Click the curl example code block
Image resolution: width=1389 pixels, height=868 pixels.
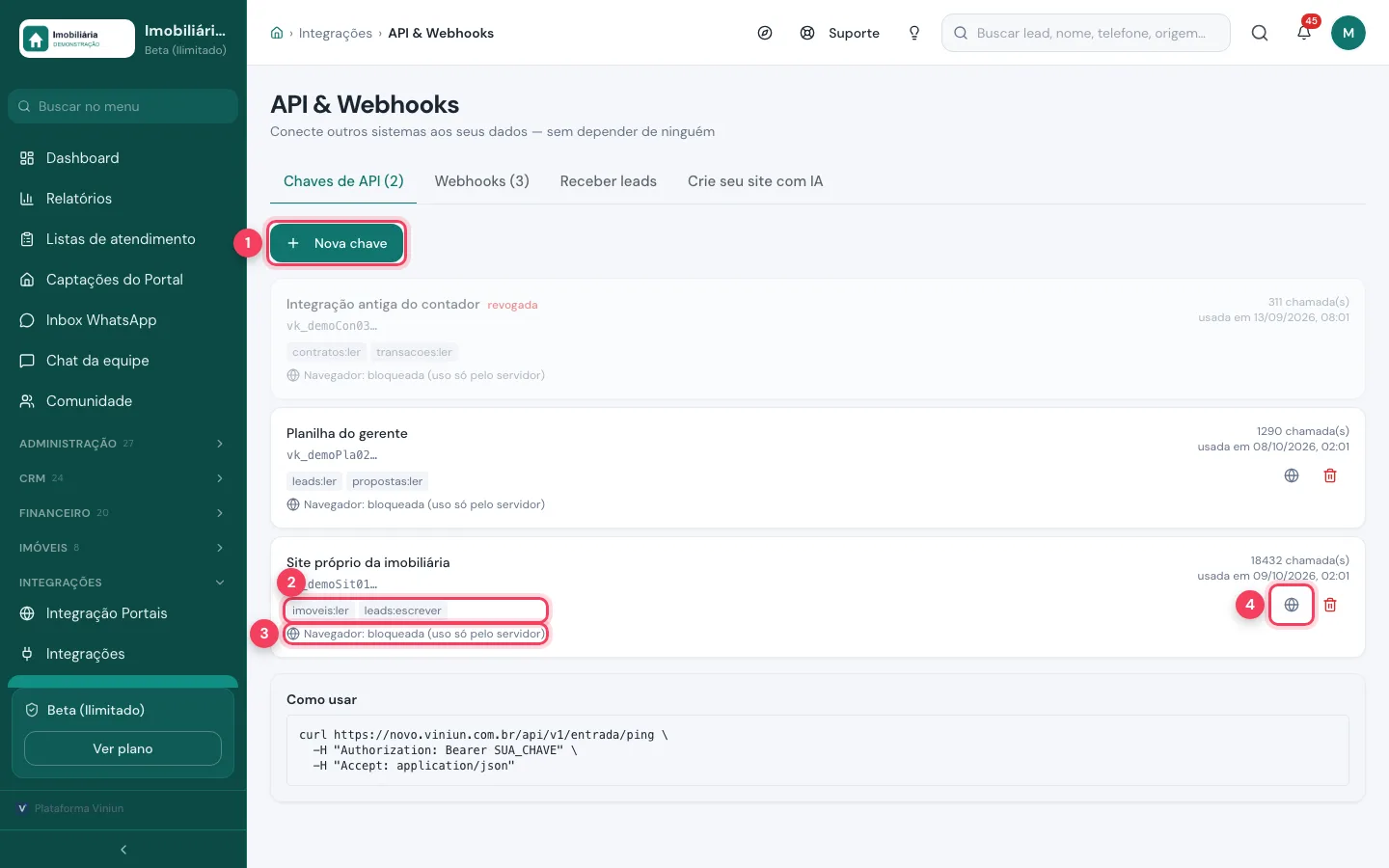[x=818, y=750]
